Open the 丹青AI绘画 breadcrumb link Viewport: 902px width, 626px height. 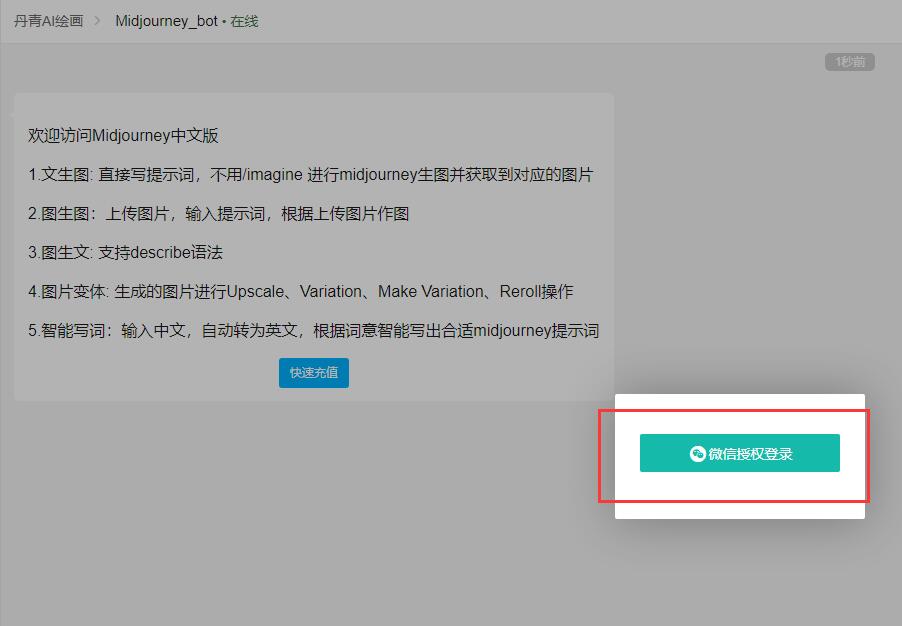point(48,21)
